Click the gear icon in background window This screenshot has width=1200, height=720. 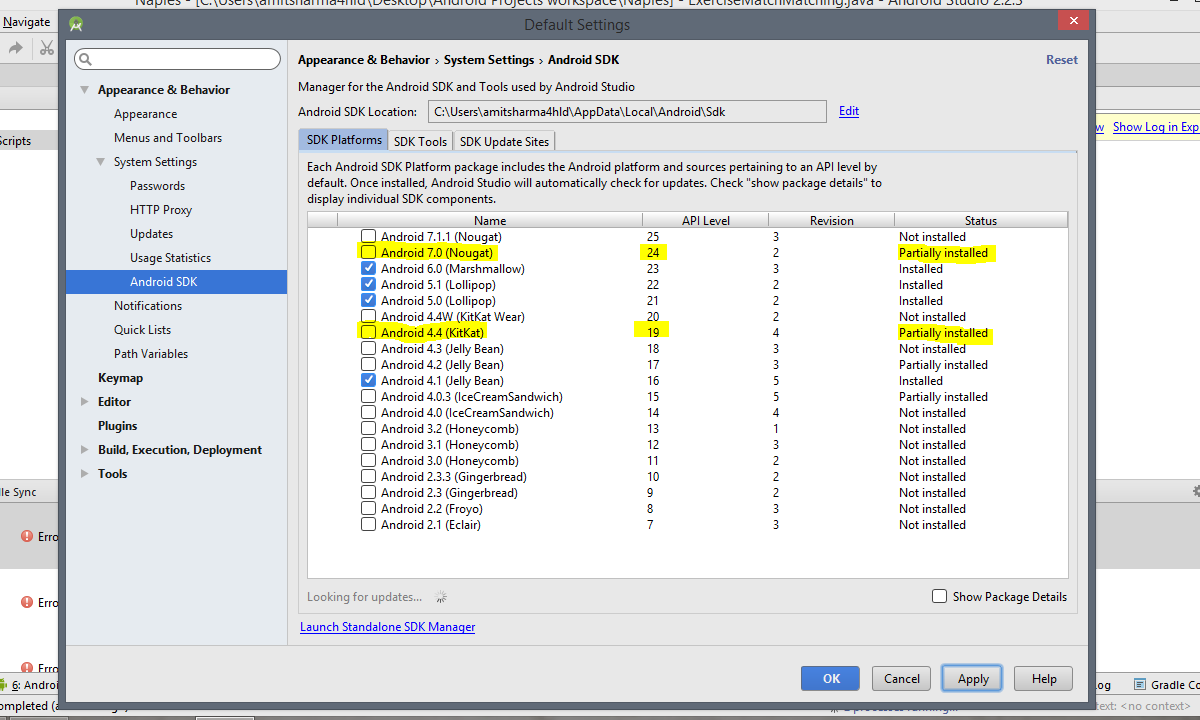[1196, 492]
